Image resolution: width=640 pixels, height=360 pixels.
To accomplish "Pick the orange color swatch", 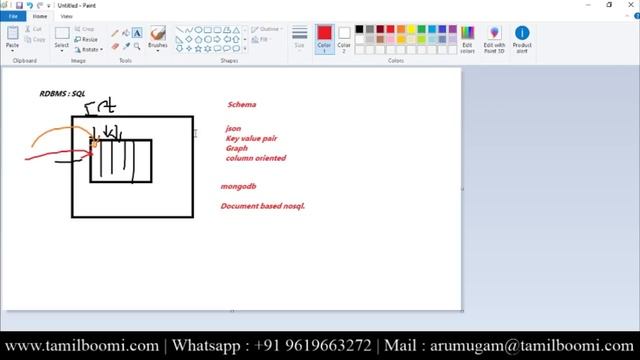I will [401, 29].
